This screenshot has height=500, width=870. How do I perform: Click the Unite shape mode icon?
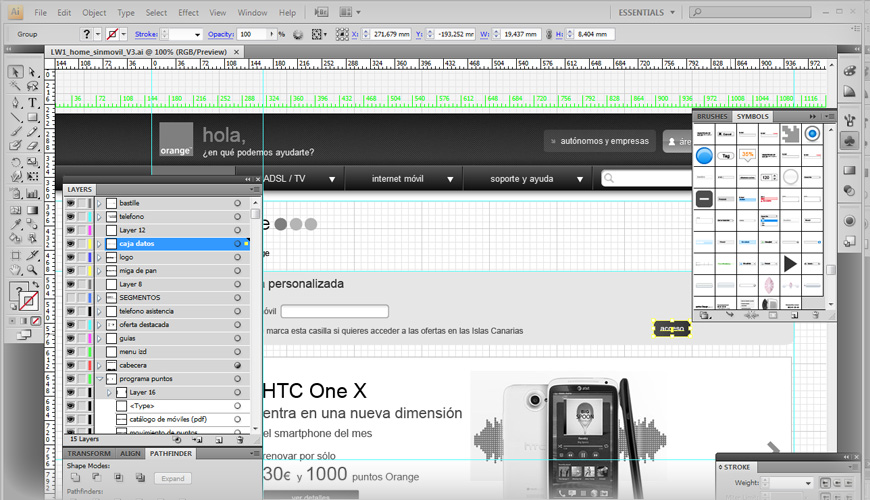pos(75,477)
